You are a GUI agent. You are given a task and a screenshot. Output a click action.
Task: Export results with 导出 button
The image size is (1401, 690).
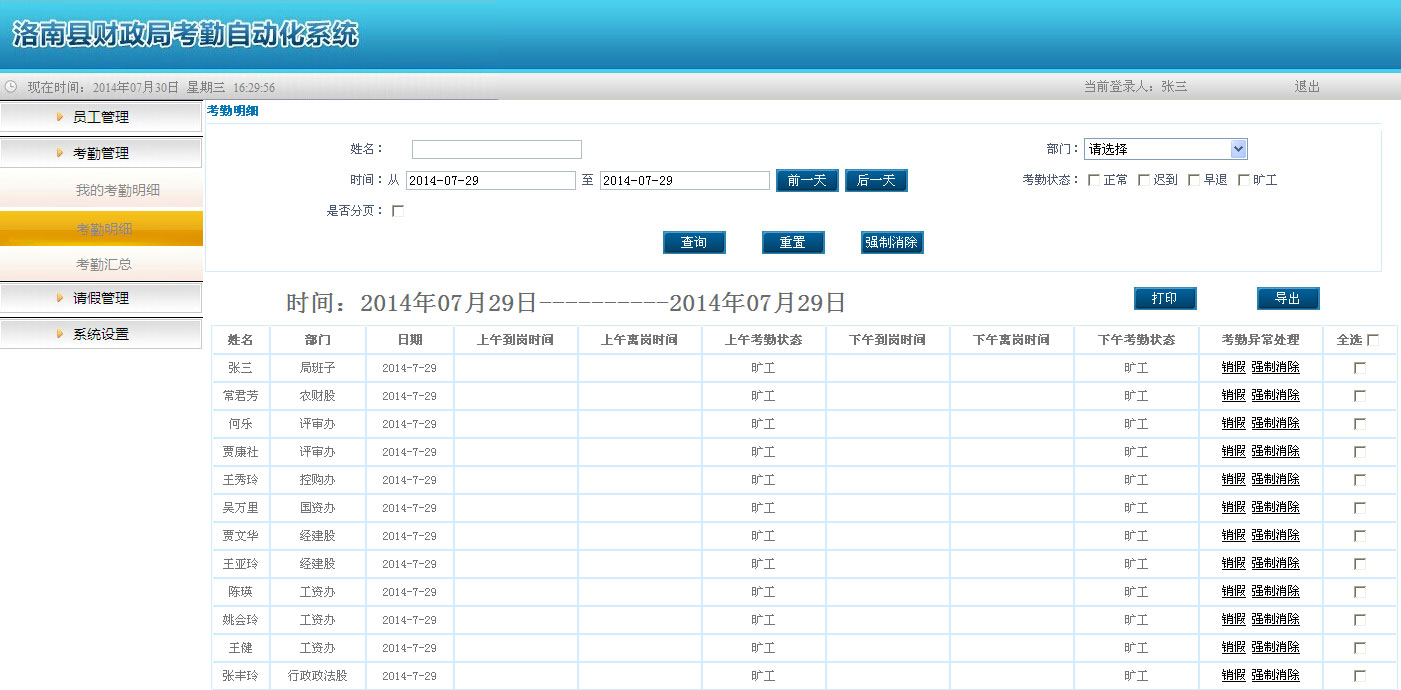pos(1288,299)
